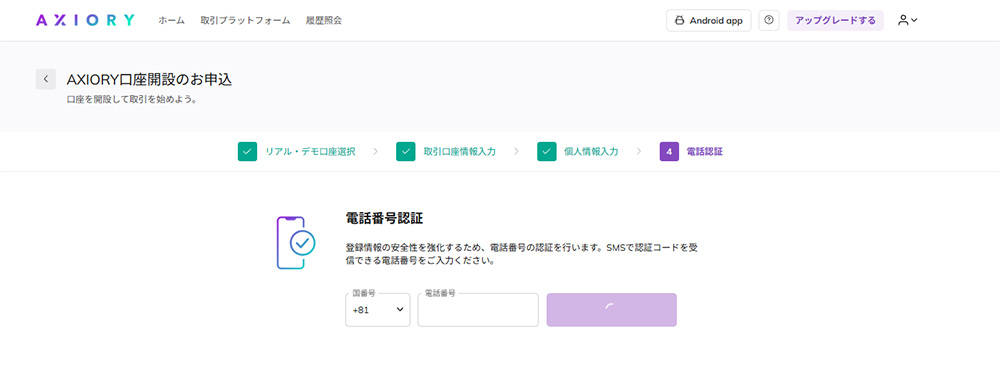Viewport: 1000px width, 367px height.
Task: Click the phone verification illustration
Action: click(296, 243)
